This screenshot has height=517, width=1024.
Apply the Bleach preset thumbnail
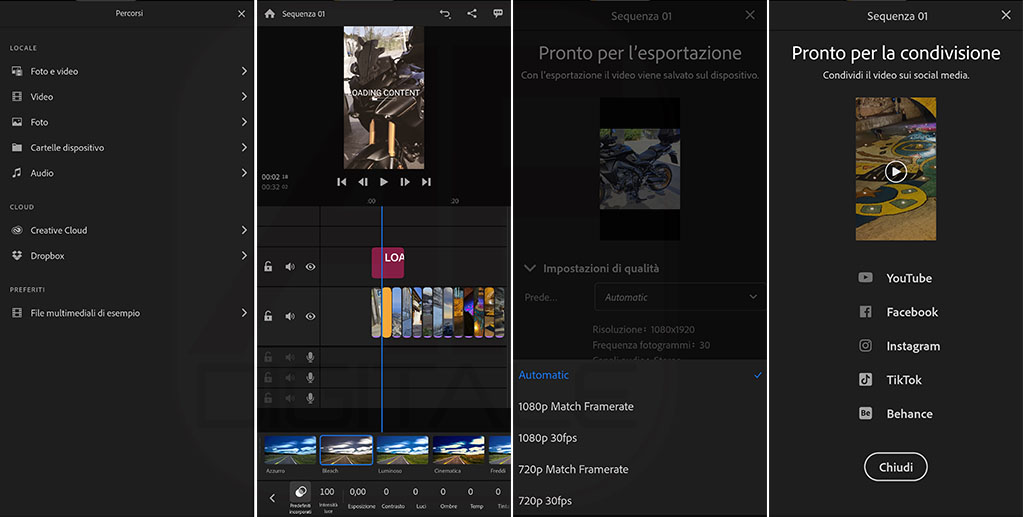346,450
